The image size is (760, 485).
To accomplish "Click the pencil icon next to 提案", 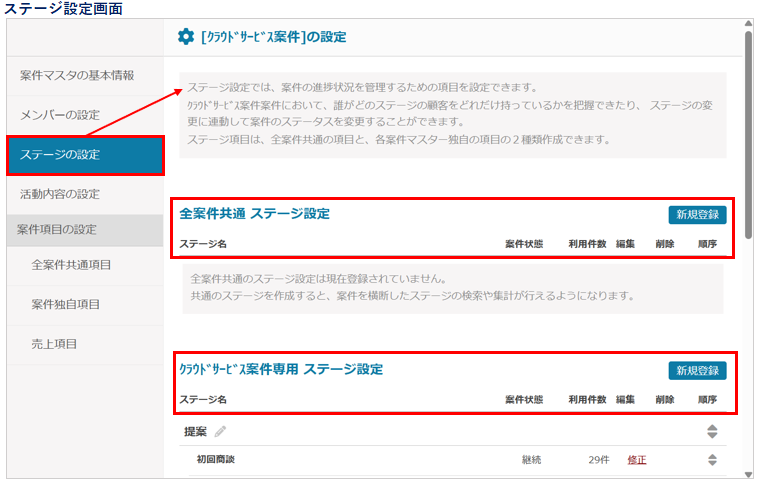I will (x=221, y=431).
